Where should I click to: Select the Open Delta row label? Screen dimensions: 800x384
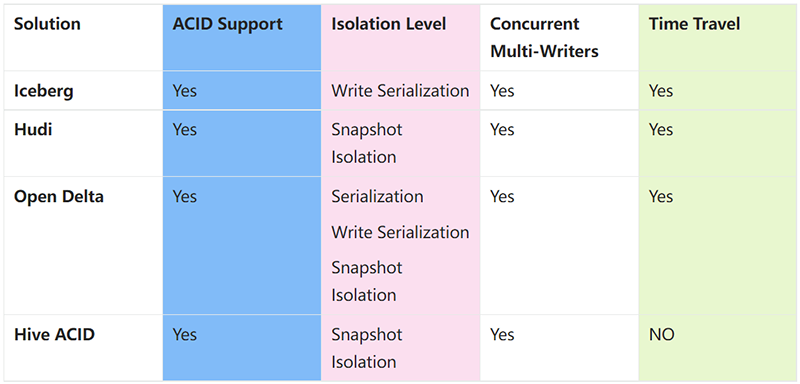point(58,196)
